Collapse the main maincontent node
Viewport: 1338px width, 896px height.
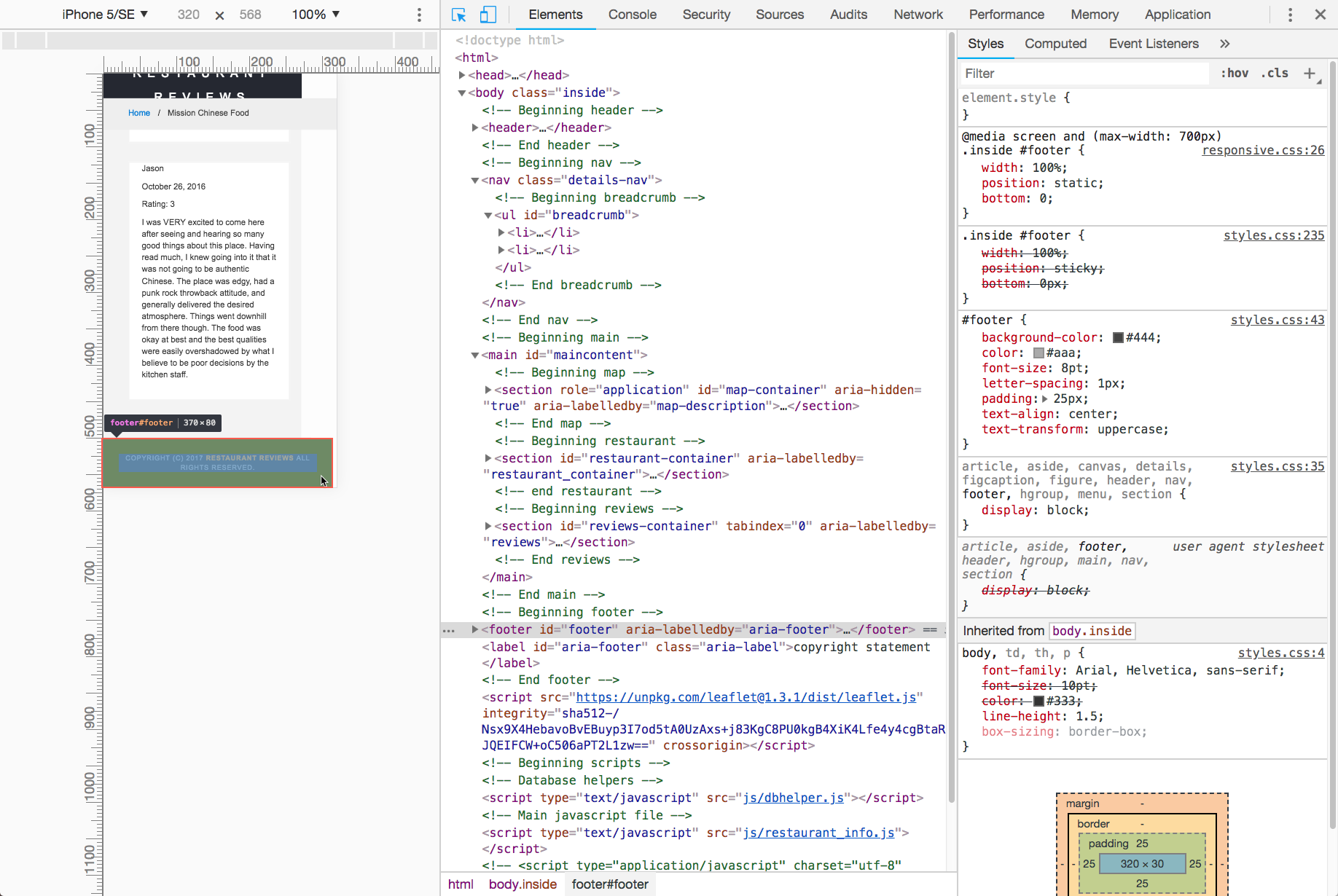coord(475,355)
